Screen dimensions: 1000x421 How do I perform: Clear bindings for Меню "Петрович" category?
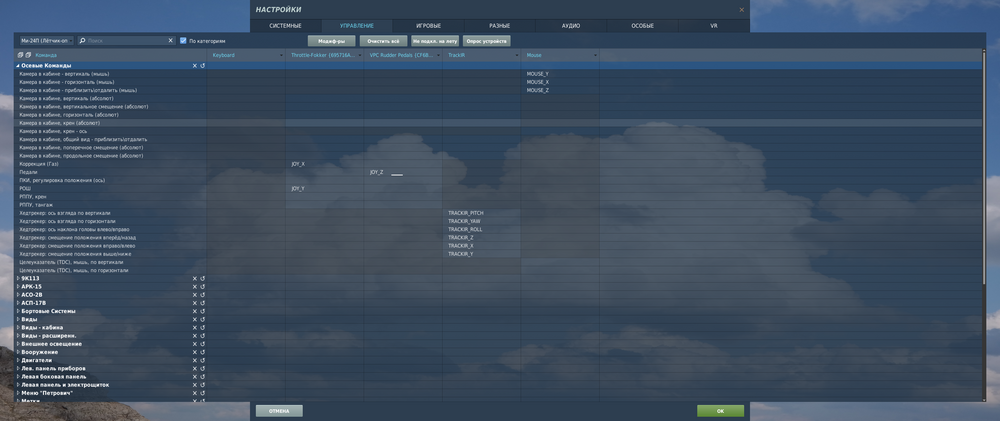(x=195, y=394)
